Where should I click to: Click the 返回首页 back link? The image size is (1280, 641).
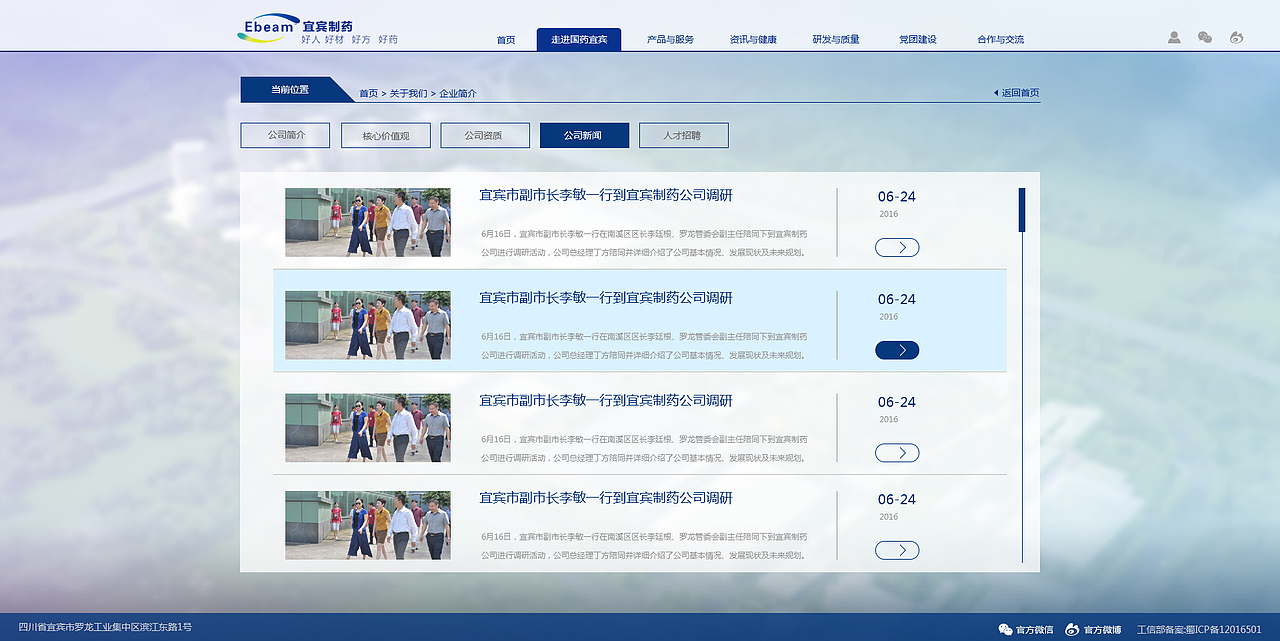click(1016, 93)
